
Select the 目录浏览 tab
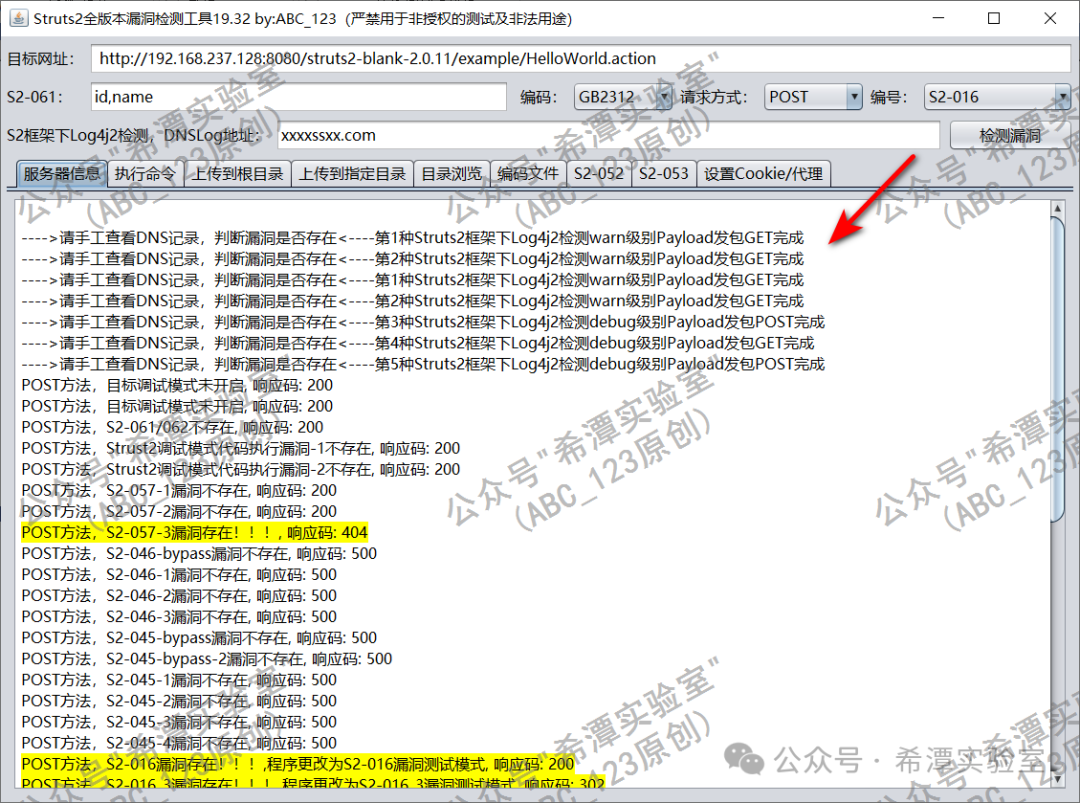[451, 174]
